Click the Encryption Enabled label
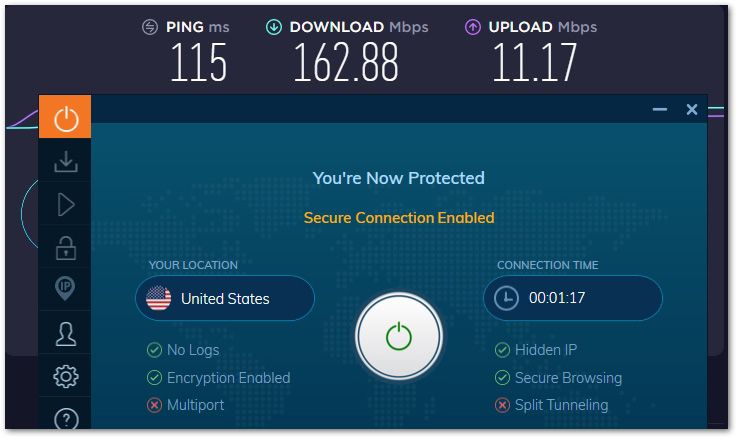This screenshot has width=737, height=438. tap(228, 378)
